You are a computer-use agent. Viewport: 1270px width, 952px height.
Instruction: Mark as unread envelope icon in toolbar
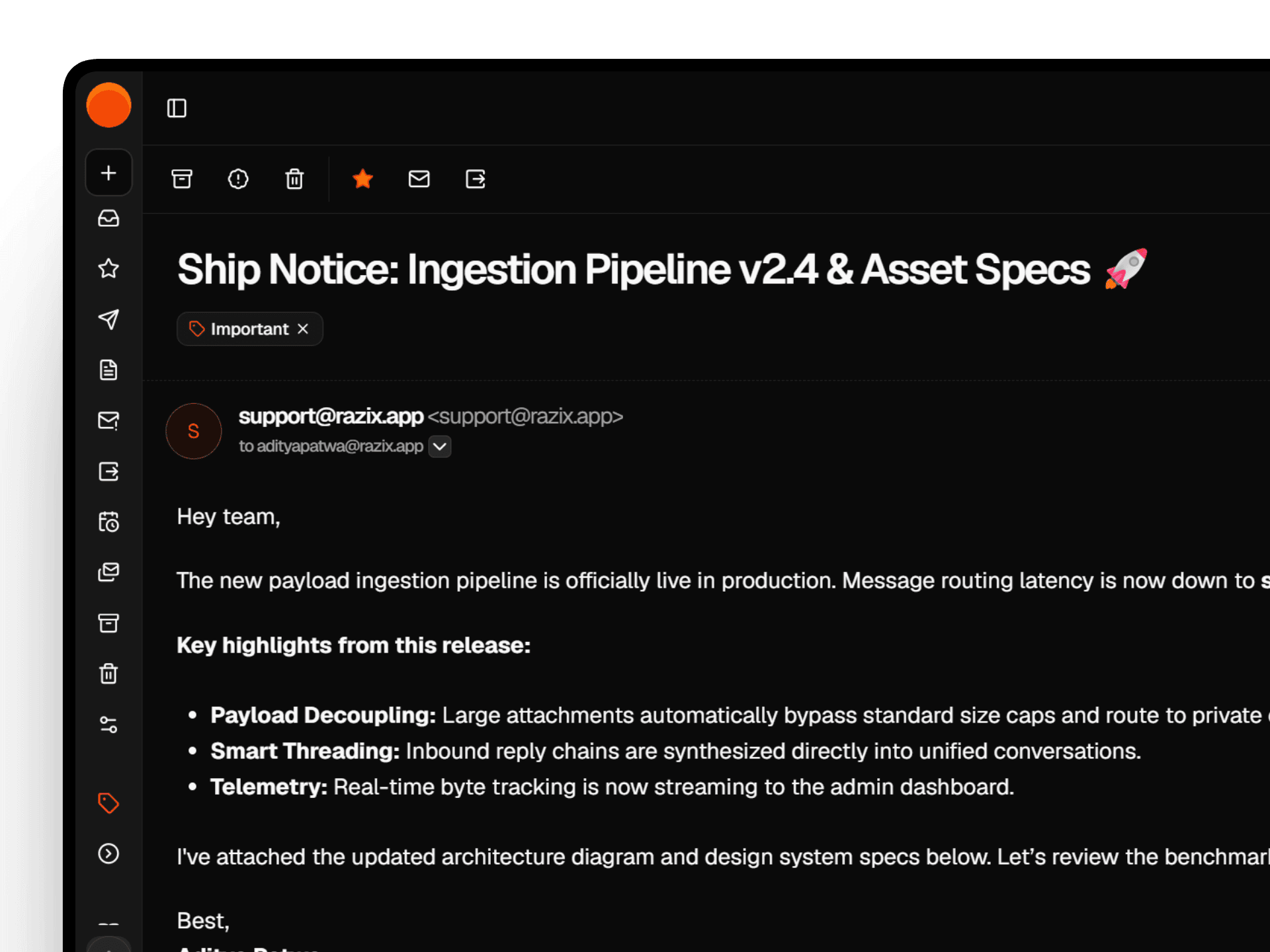[x=419, y=178]
